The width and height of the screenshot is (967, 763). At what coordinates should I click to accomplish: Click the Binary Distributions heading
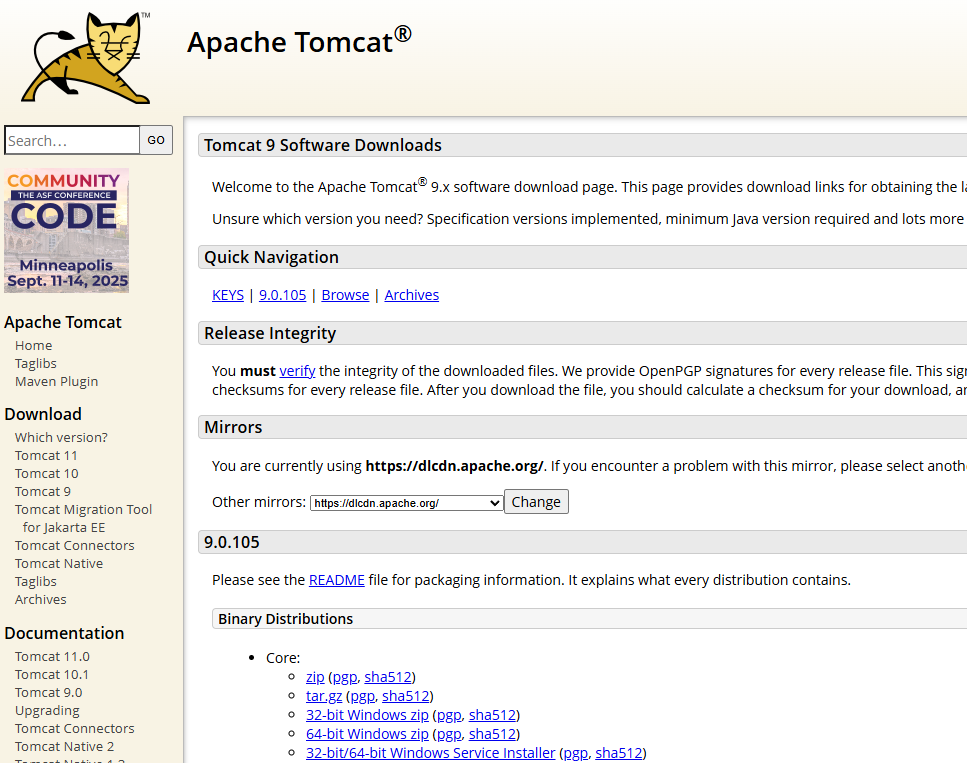[x=285, y=619]
